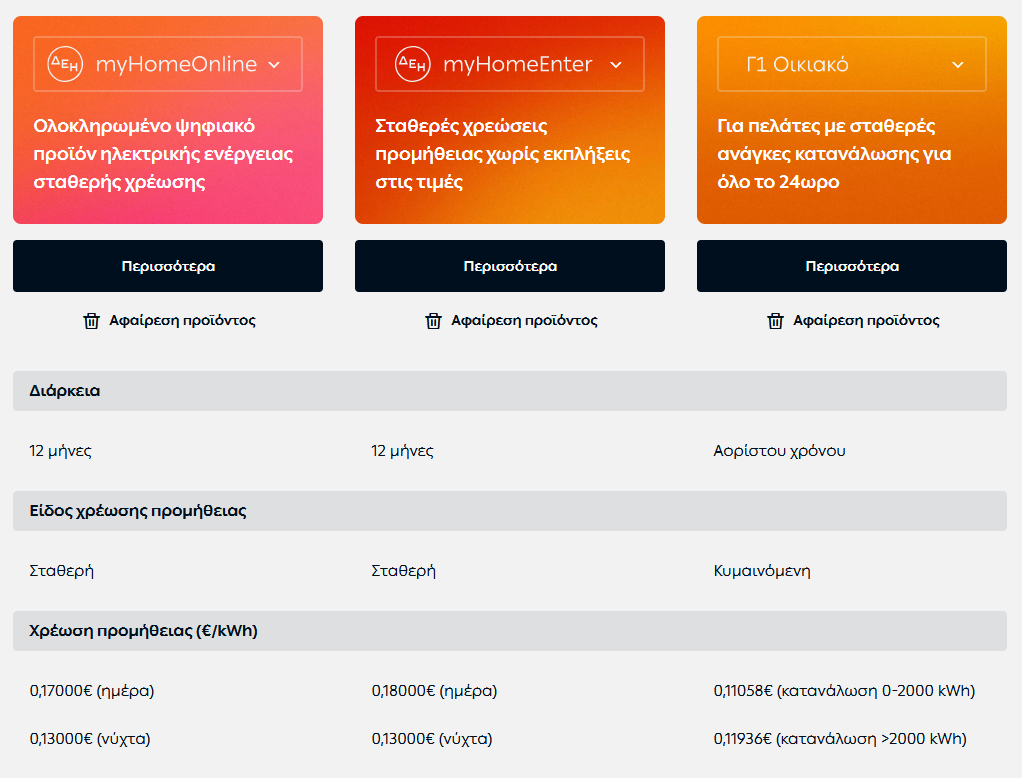Expand the myHomeOnline product dropdown chevron
This screenshot has width=1022, height=778.
pos(274,65)
